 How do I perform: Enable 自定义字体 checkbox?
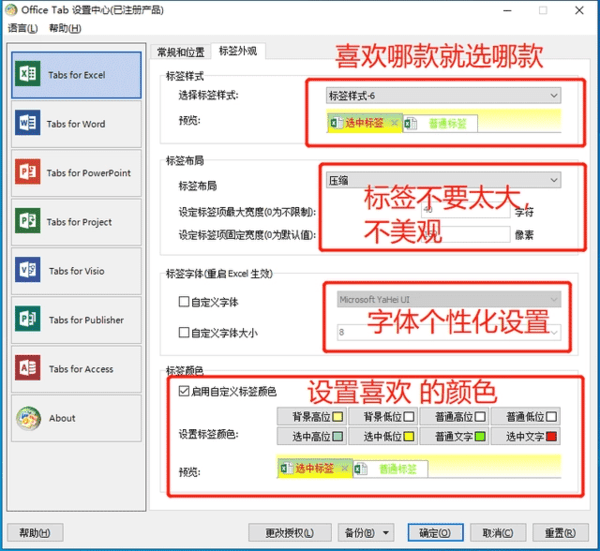click(x=184, y=302)
